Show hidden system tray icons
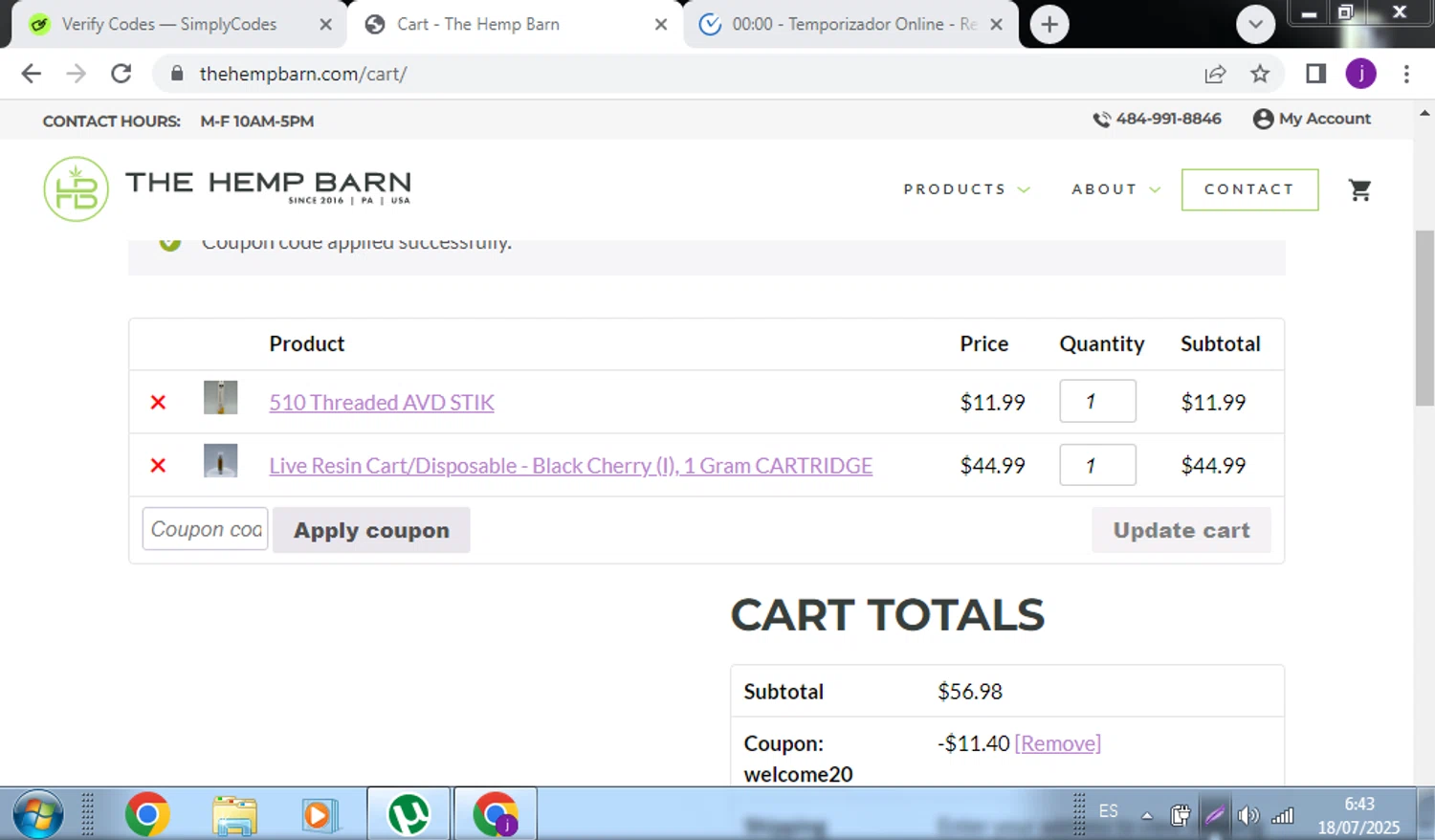 coord(1146,815)
